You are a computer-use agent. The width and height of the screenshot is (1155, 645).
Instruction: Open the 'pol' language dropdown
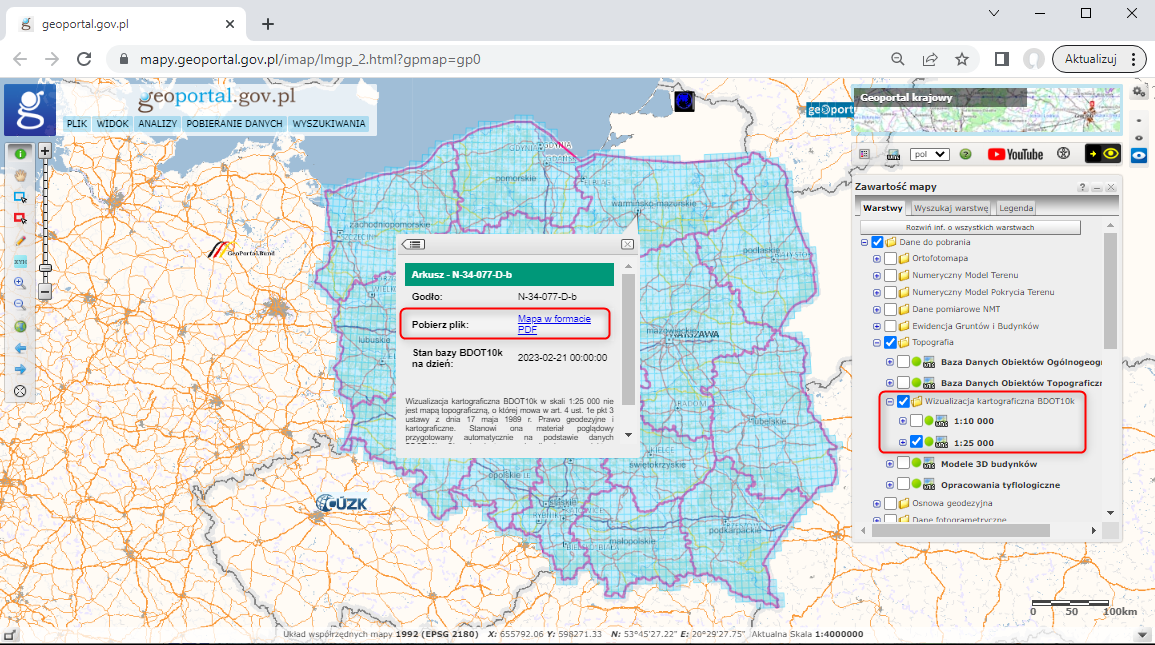click(x=929, y=155)
